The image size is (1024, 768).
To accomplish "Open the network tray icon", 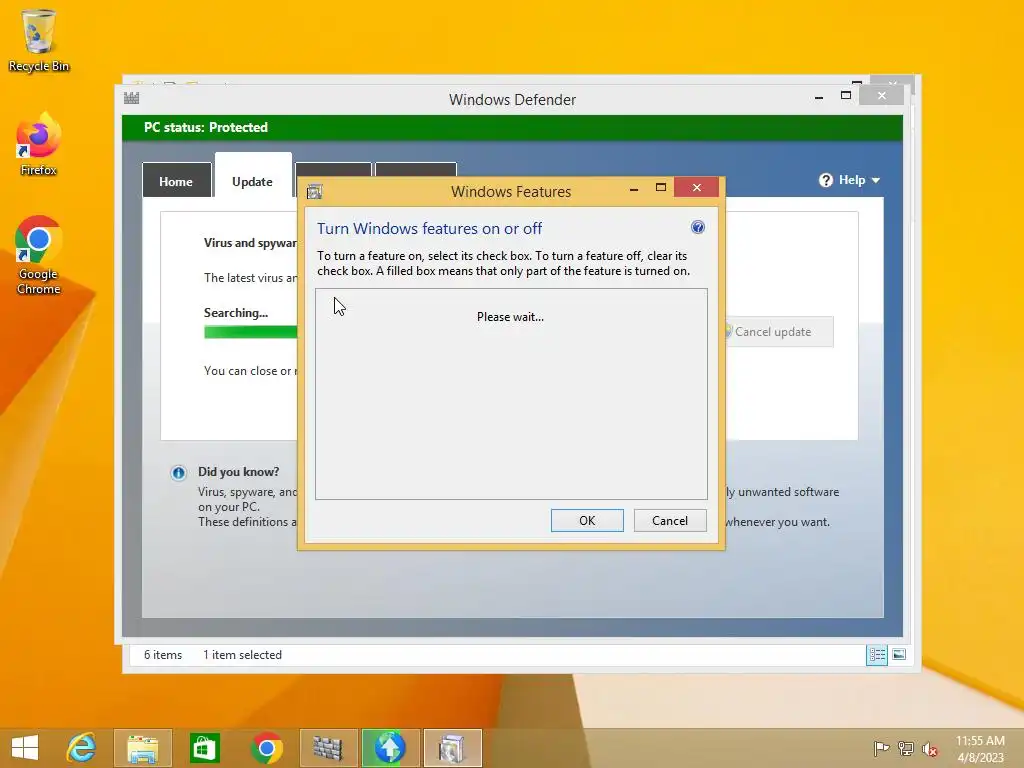I will pyautogui.click(x=906, y=748).
